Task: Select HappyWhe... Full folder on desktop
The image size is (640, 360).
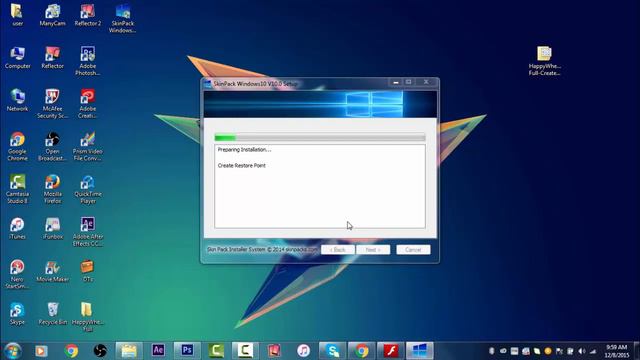Action: pyautogui.click(x=87, y=317)
